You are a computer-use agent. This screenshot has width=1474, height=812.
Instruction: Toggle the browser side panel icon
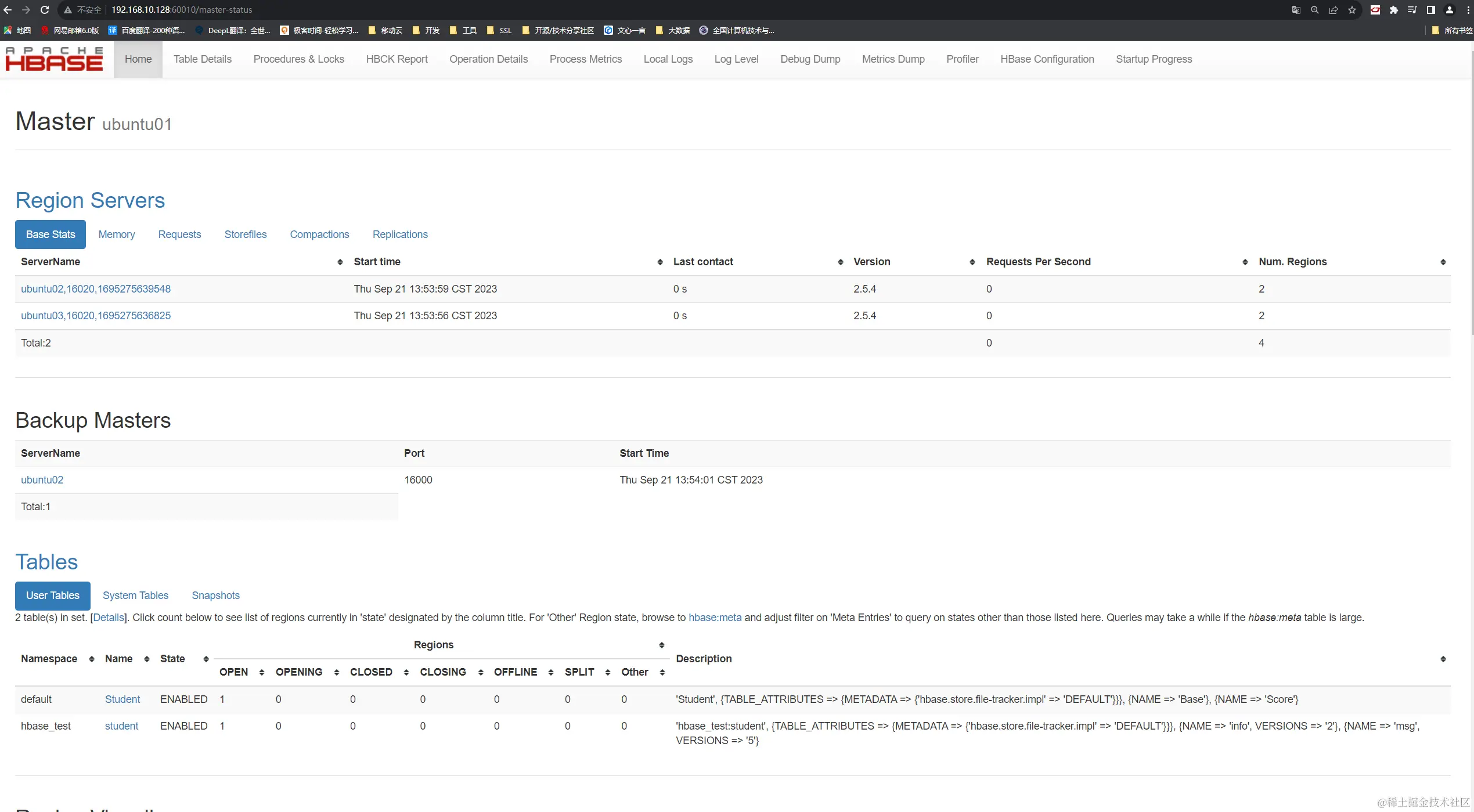pos(1431,10)
